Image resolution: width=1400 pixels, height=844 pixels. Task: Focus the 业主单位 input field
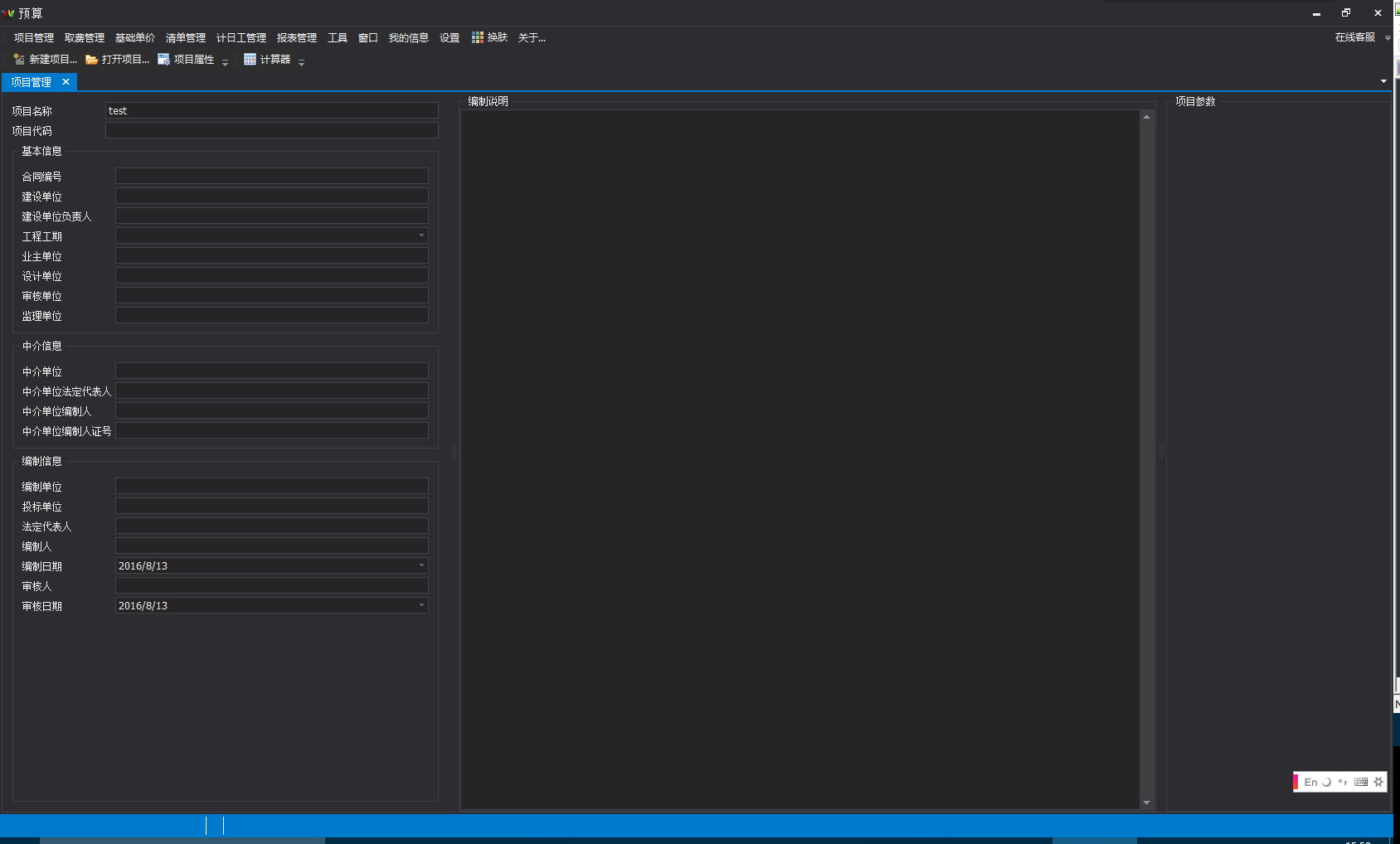pos(272,255)
